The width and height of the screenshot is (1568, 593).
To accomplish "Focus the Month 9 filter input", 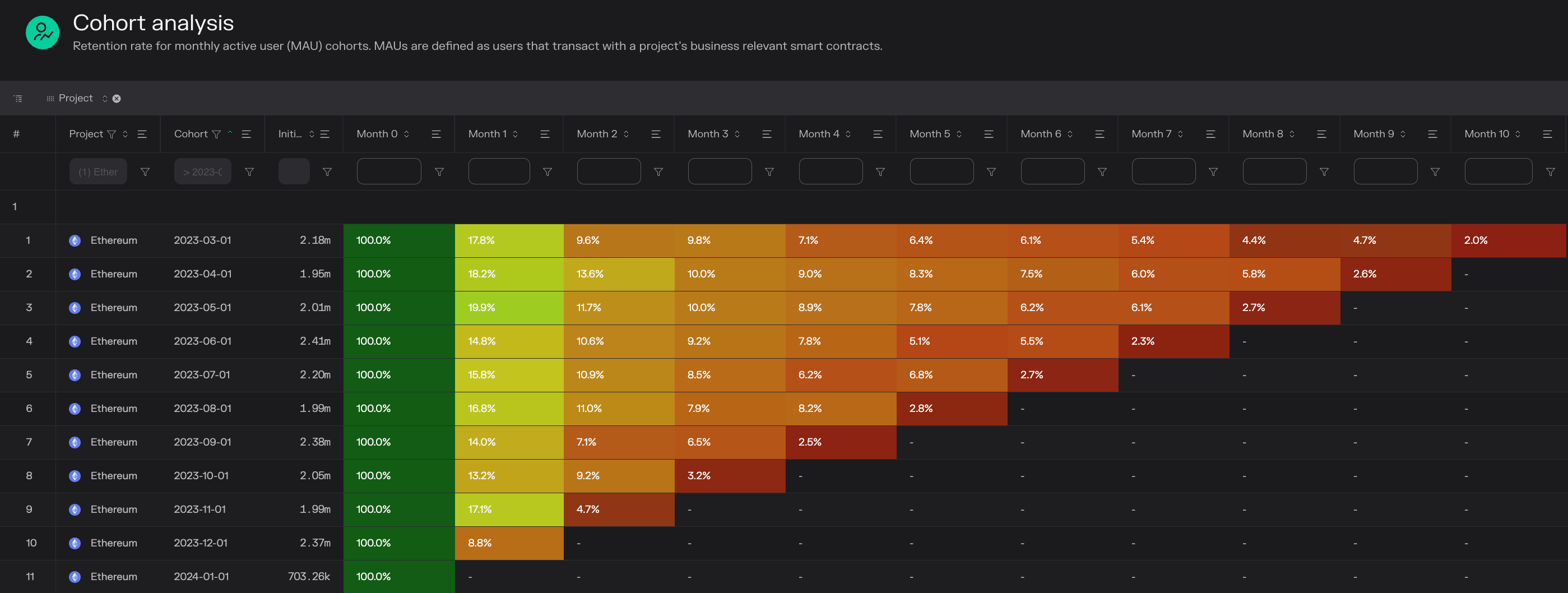I will pos(1385,172).
